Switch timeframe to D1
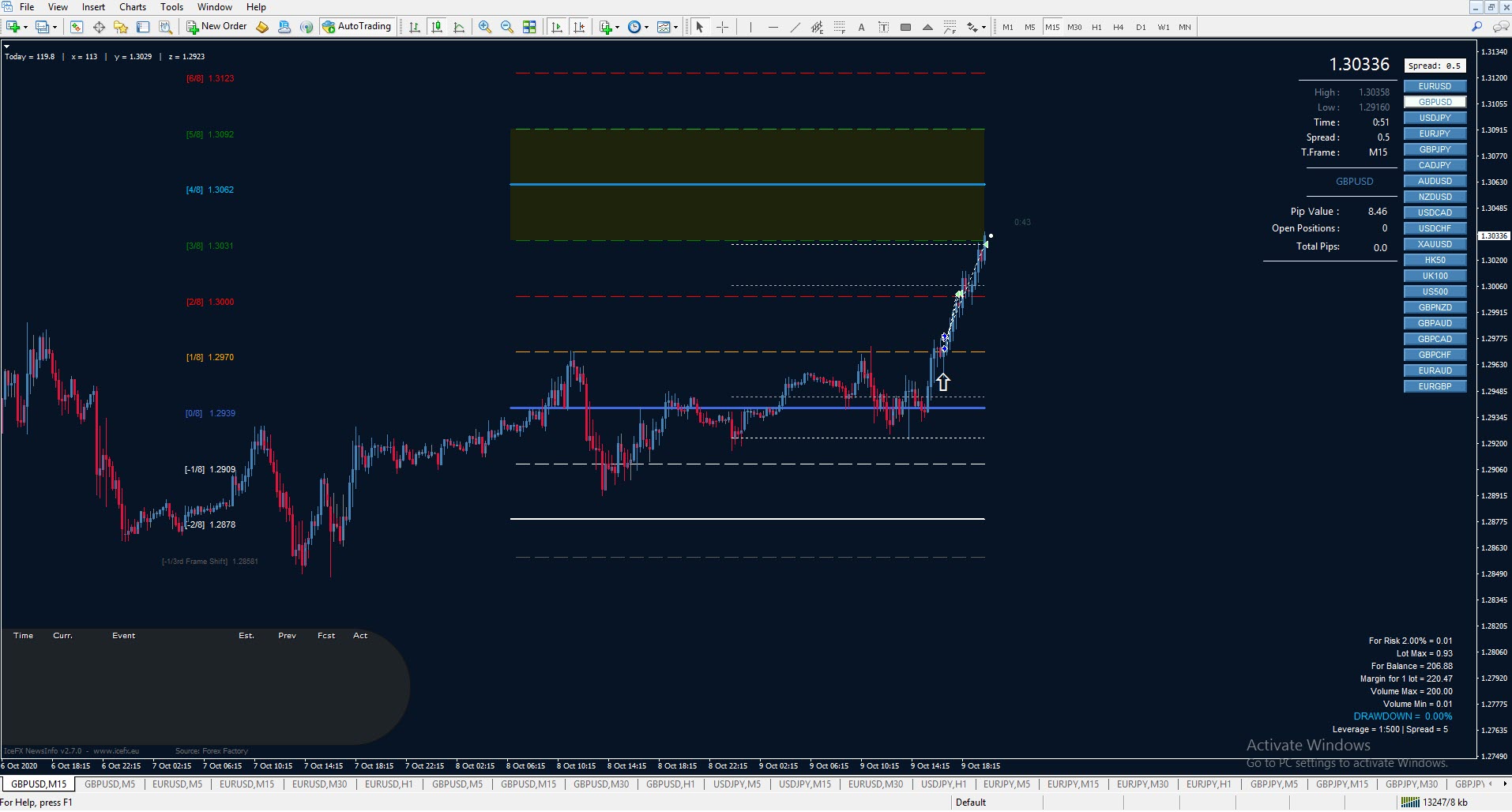The width and height of the screenshot is (1512, 812). [x=1141, y=27]
